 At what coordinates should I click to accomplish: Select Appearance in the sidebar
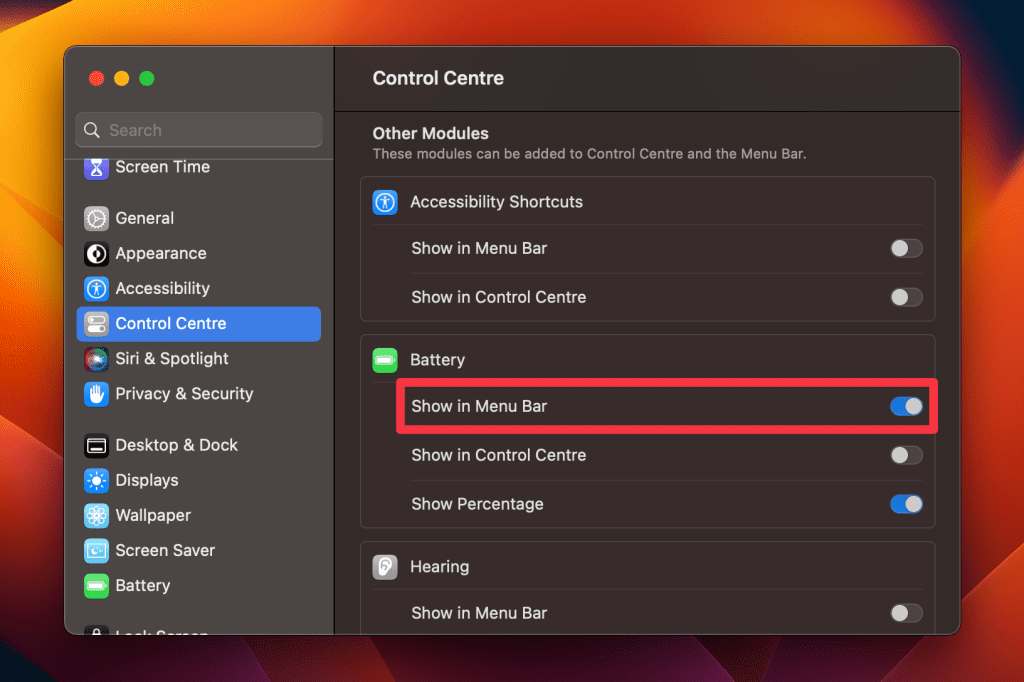[161, 253]
